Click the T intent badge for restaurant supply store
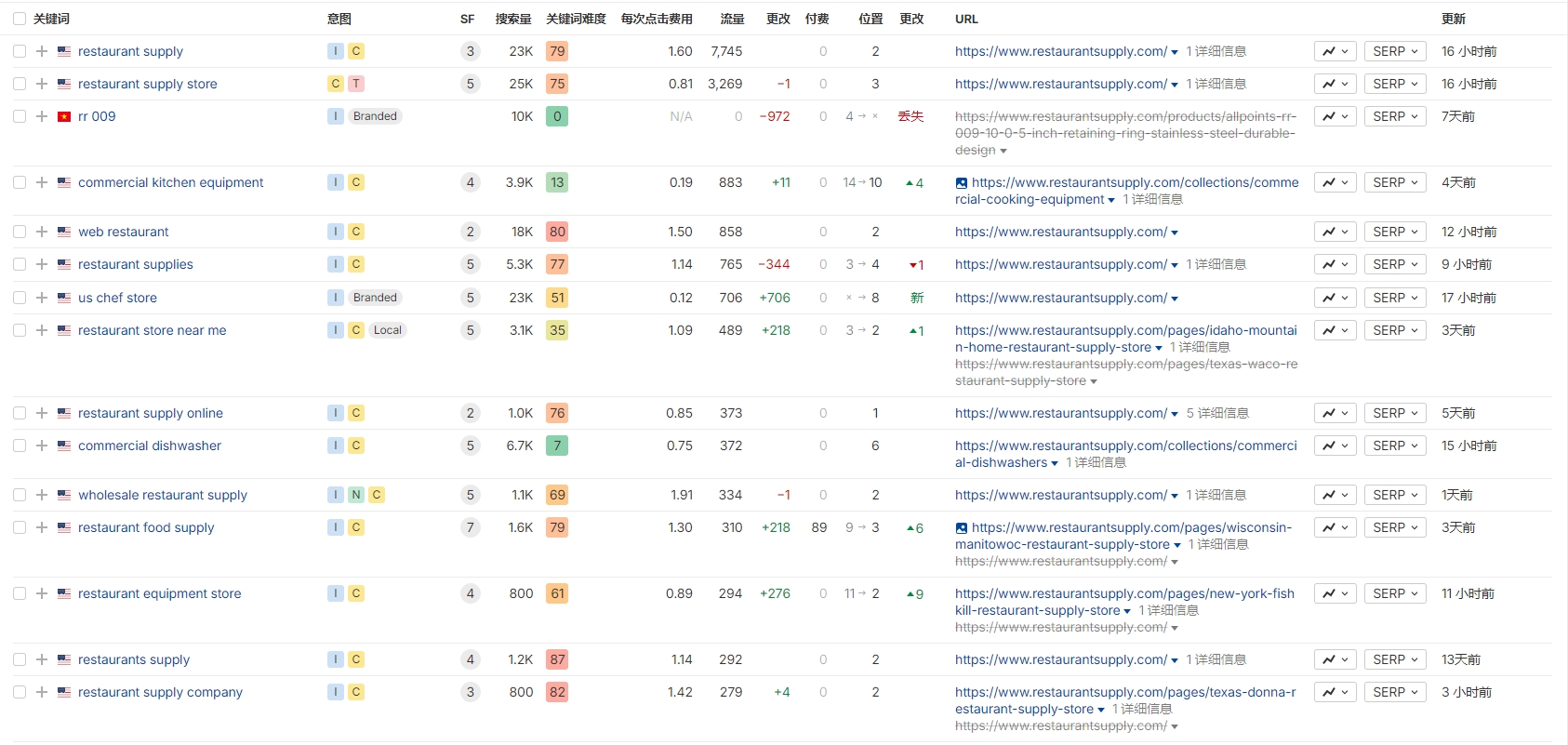The width and height of the screenshot is (1568, 745). [x=356, y=84]
